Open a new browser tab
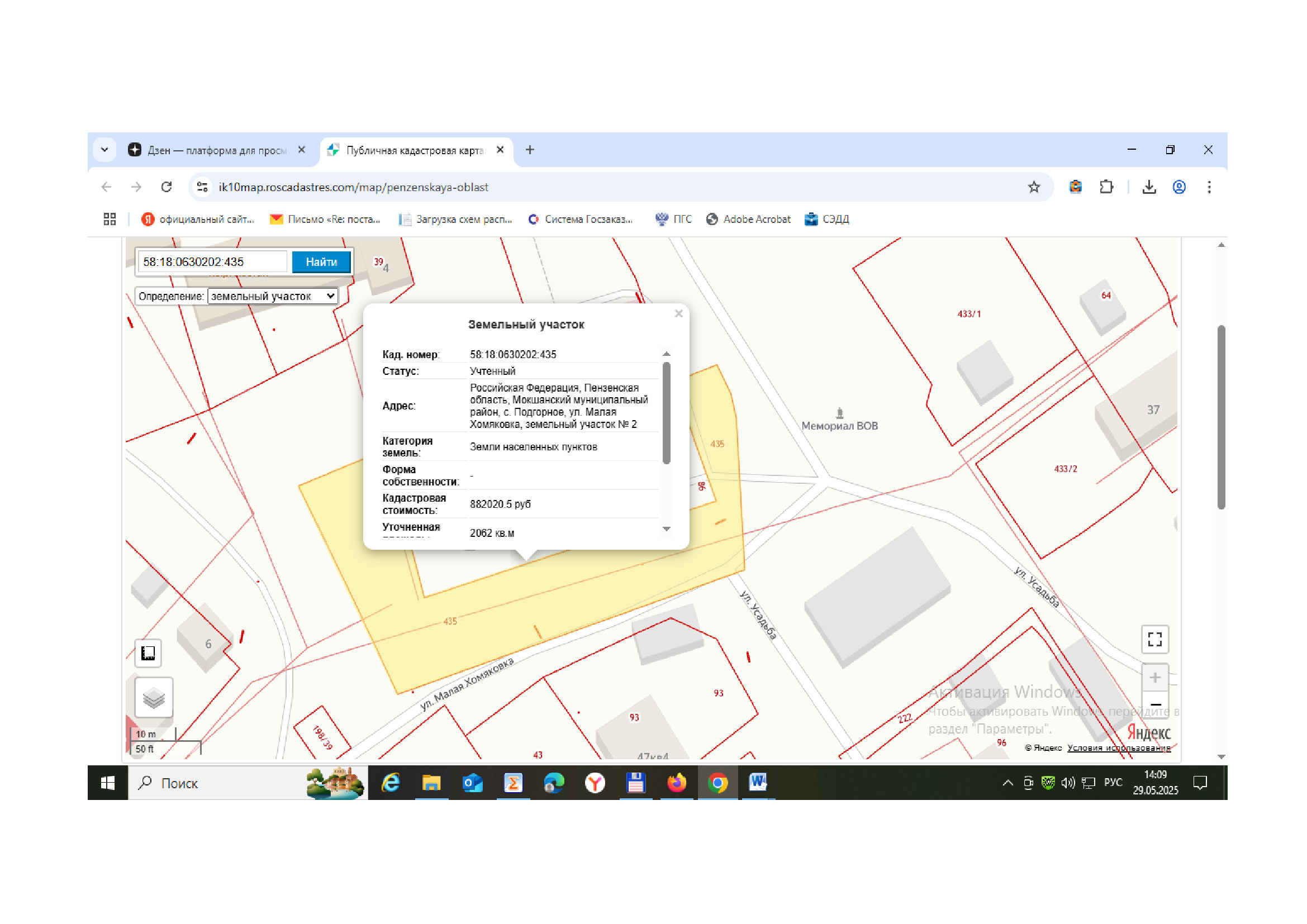Viewport: 1307px width, 924px height. (x=529, y=150)
